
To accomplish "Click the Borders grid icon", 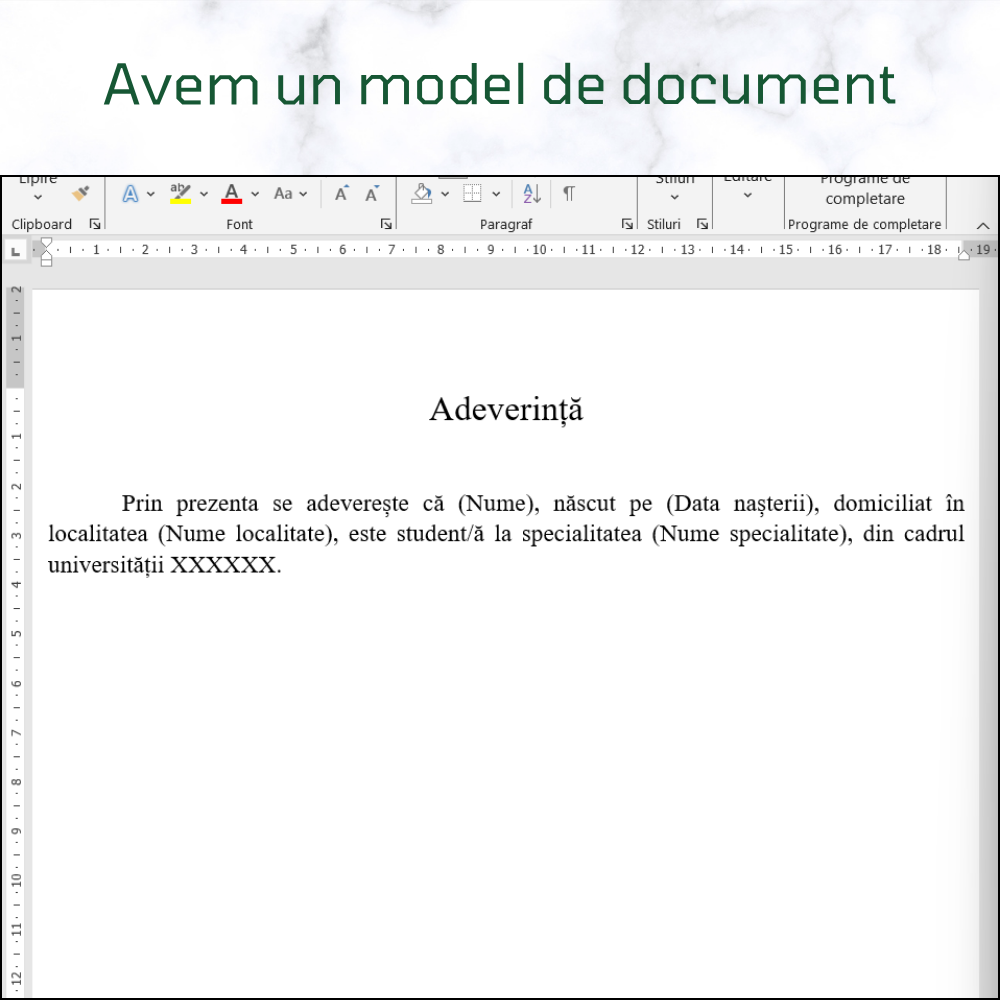I will [473, 194].
